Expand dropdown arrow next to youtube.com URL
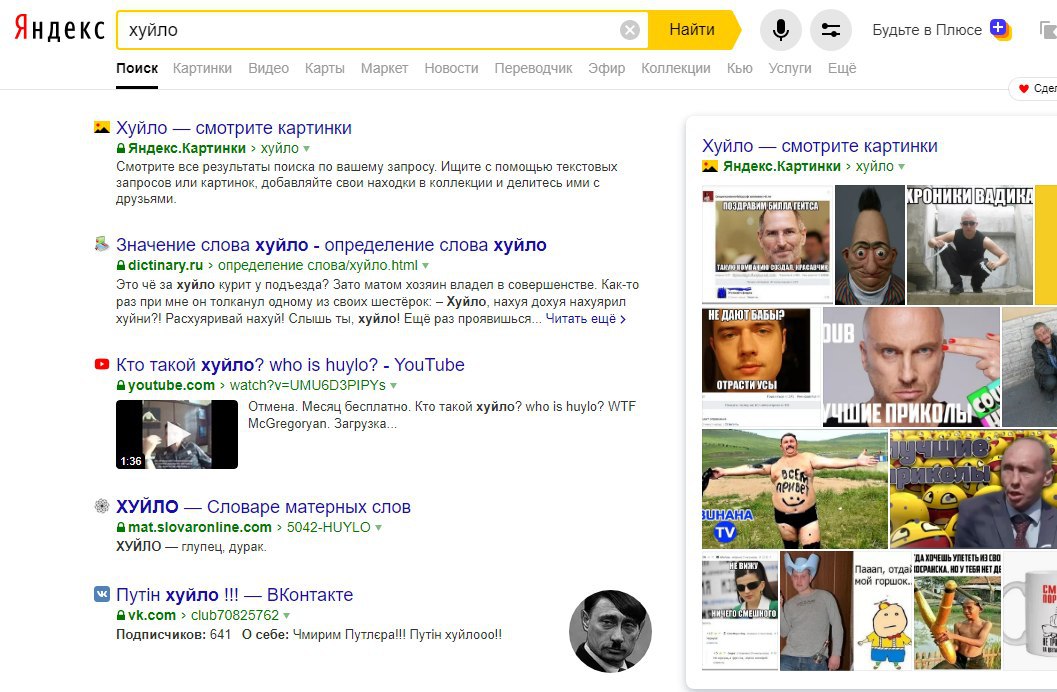This screenshot has height=692, width=1057. (x=394, y=386)
